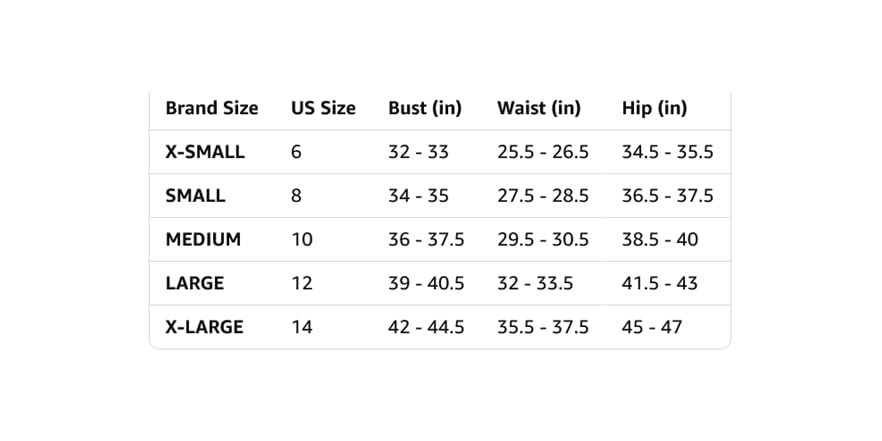Click hip value 38.5 - 40

coord(660,240)
